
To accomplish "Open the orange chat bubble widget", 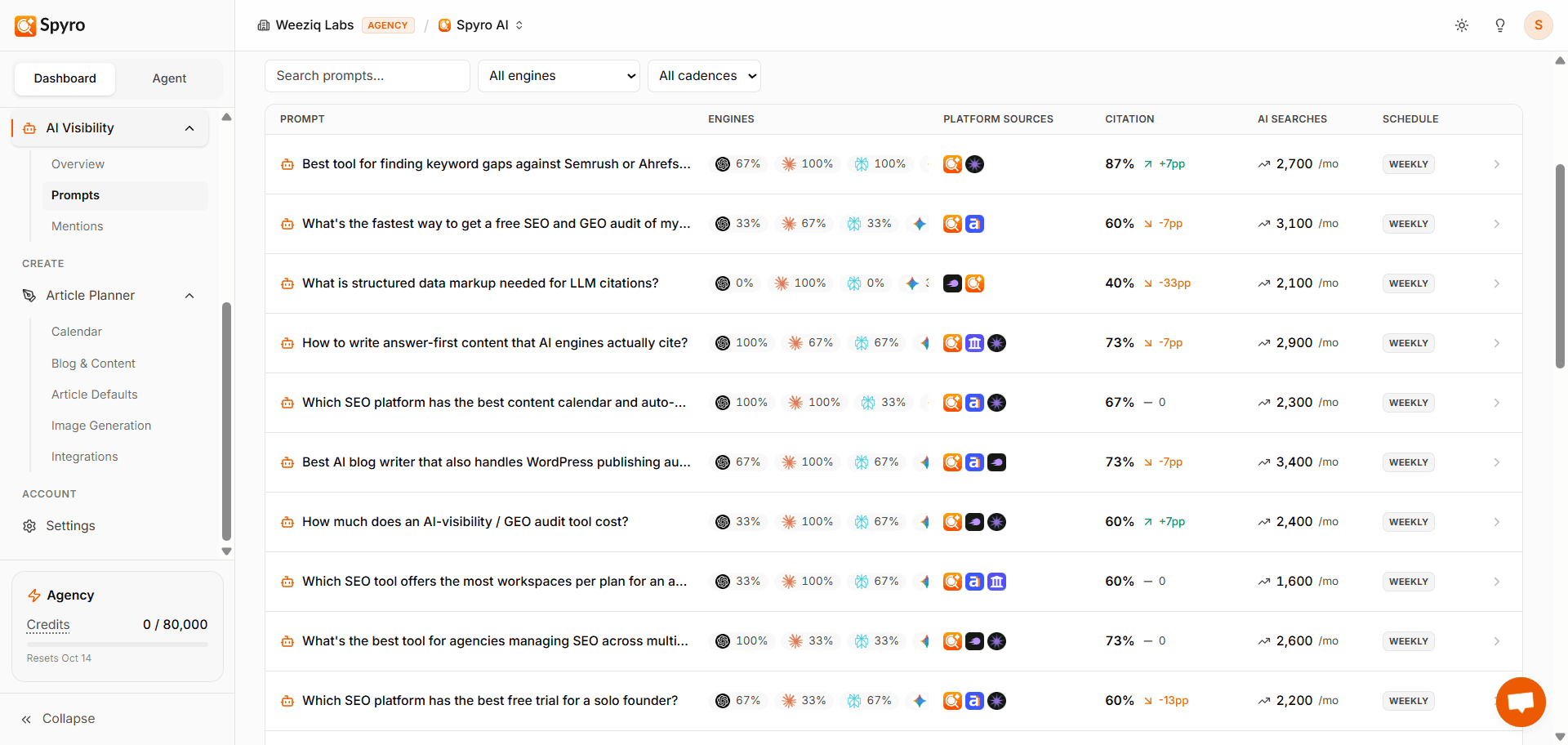I will coord(1521,702).
